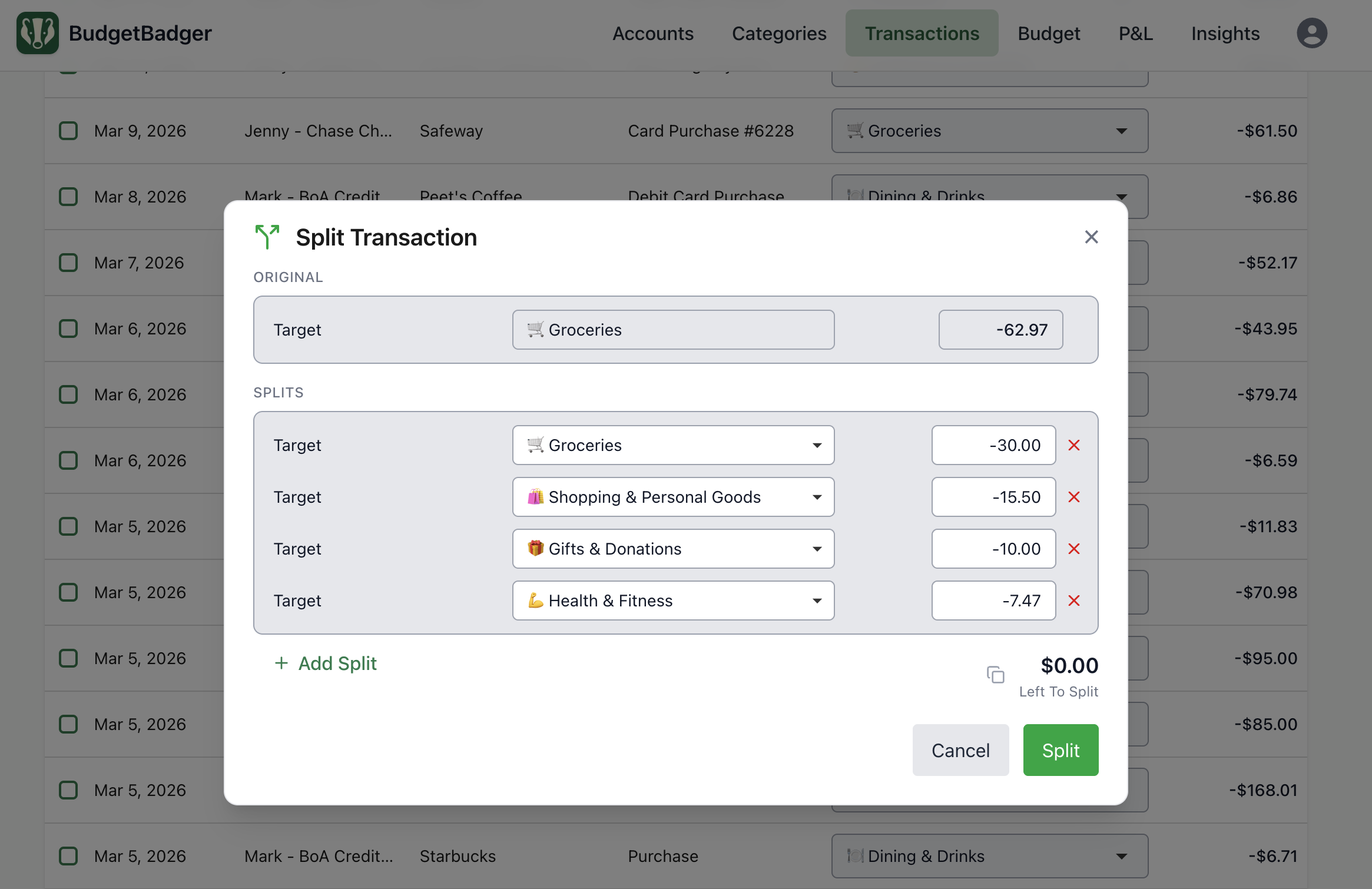Viewport: 1372px width, 889px height.
Task: Focus the -15.50 split amount field
Action: [993, 497]
